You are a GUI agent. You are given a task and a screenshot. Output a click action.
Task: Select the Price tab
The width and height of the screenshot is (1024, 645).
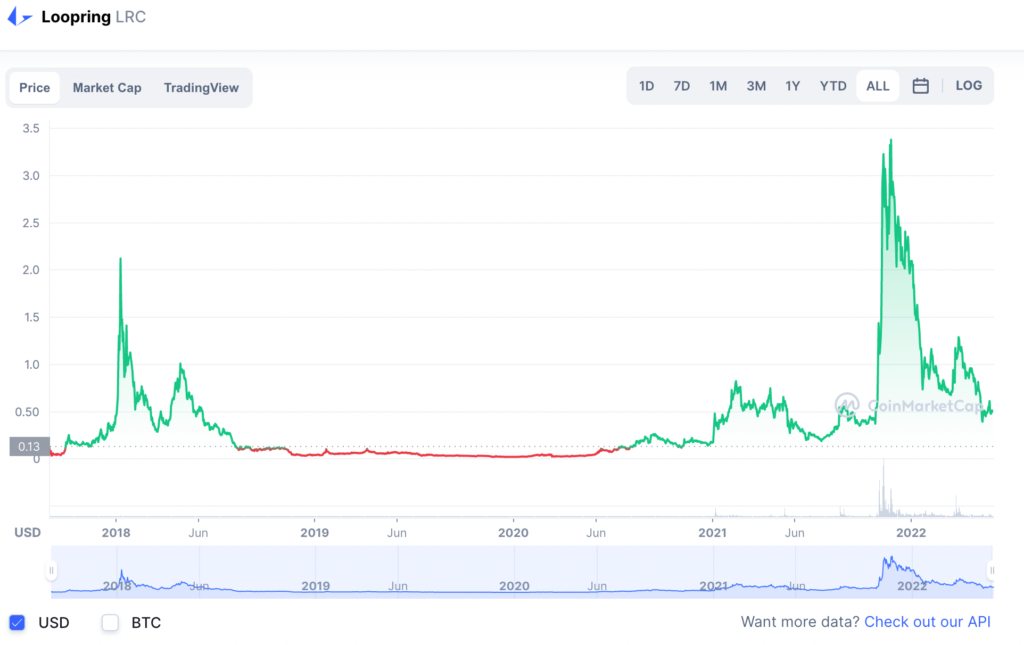34,88
